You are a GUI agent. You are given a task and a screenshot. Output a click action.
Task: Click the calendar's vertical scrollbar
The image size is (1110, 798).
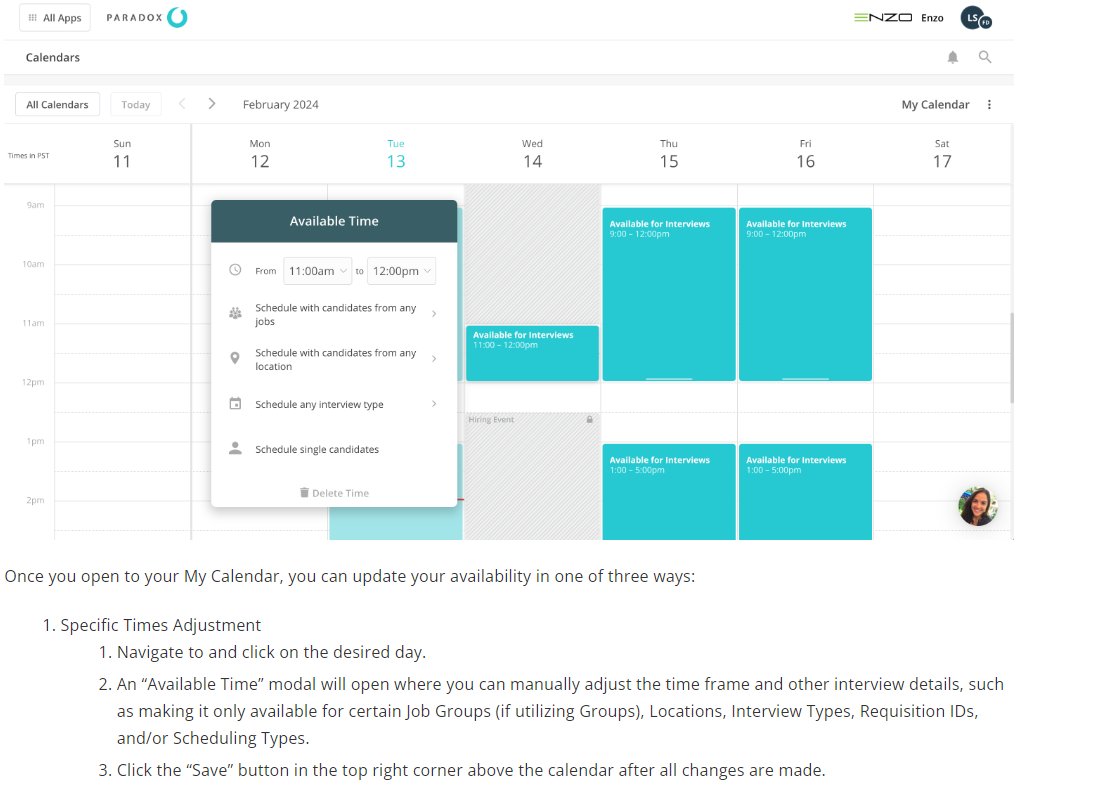point(1011,357)
